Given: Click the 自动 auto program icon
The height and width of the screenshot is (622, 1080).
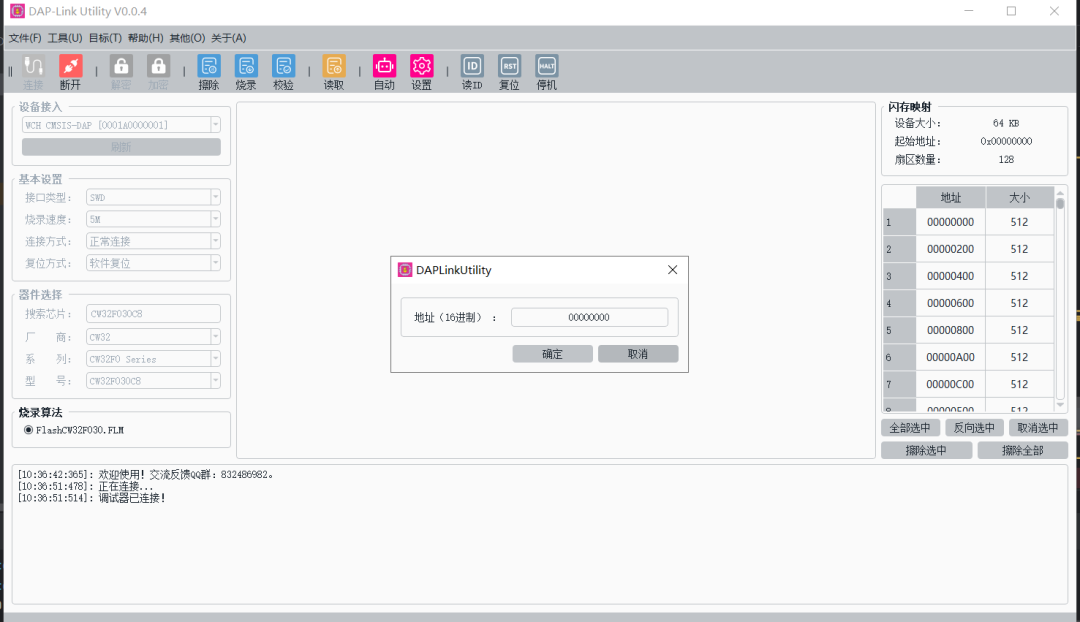Looking at the screenshot, I should [384, 68].
